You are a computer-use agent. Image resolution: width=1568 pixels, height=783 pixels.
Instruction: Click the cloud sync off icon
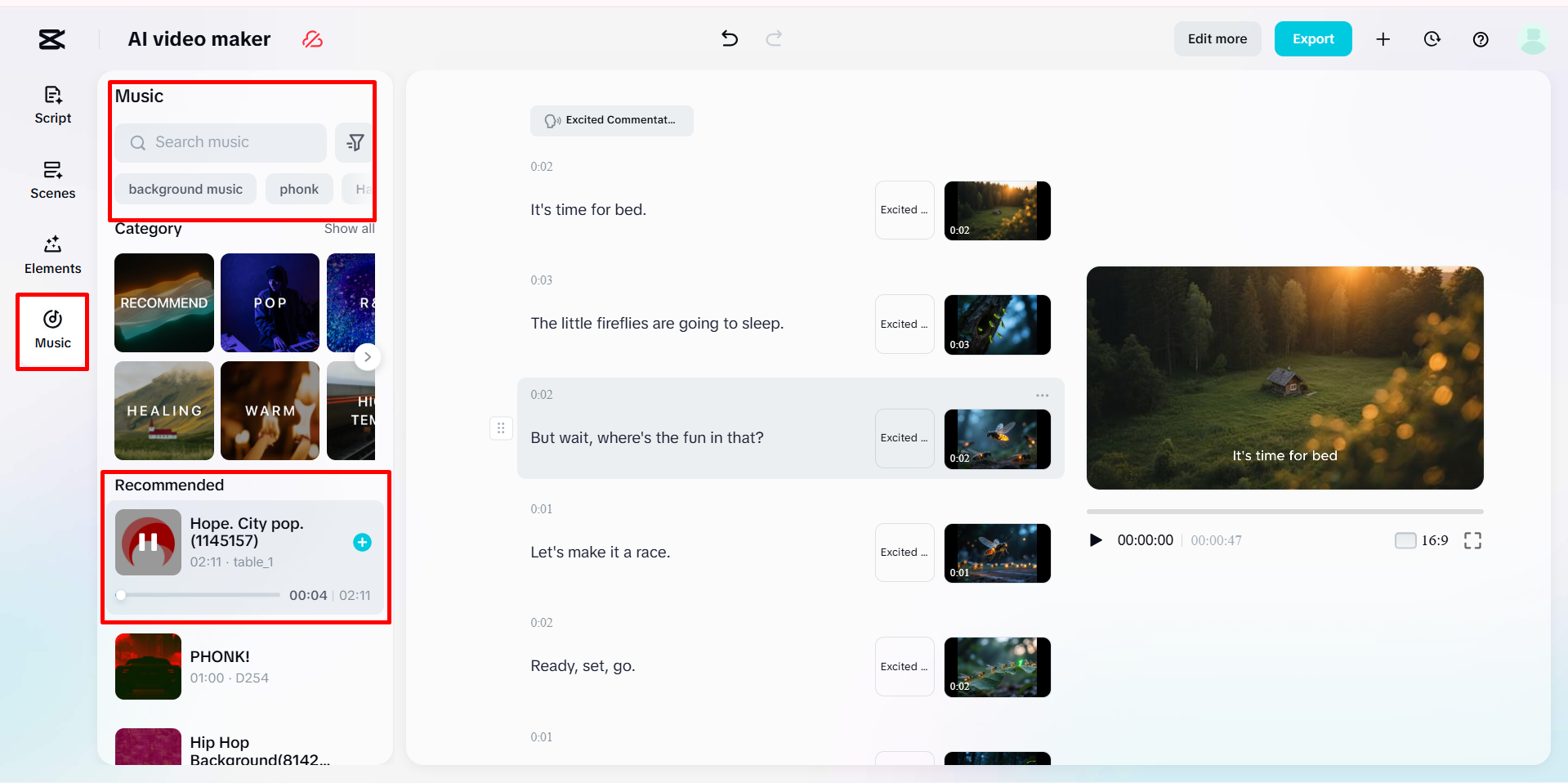point(313,39)
